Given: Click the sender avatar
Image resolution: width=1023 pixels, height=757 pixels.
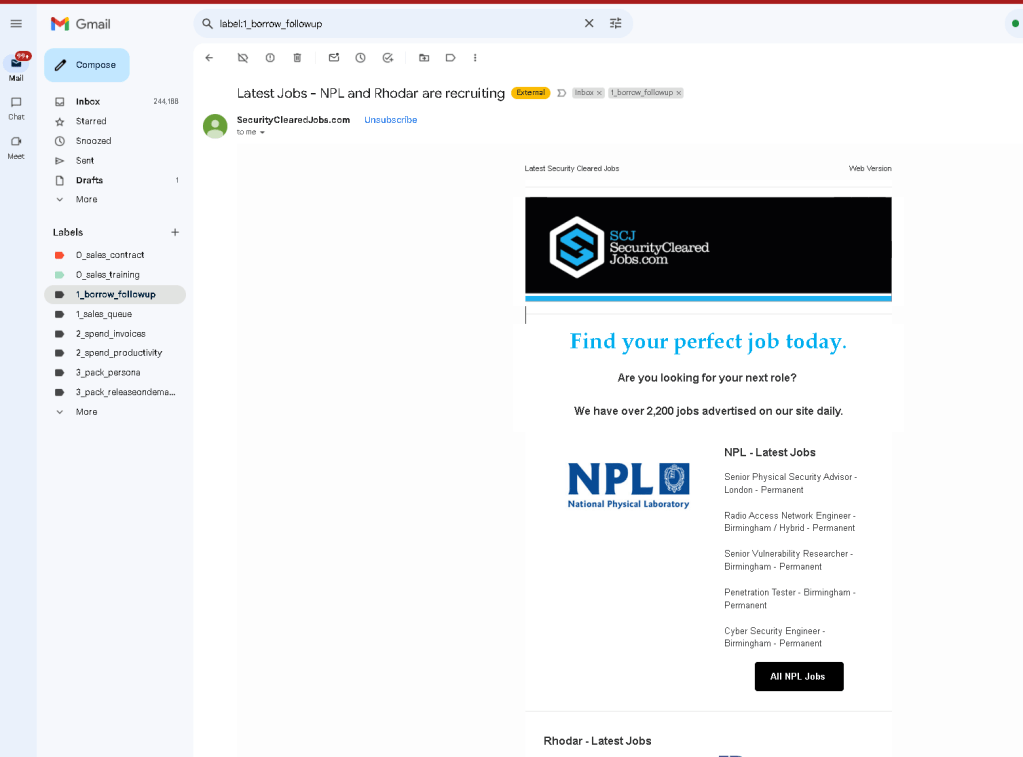Looking at the screenshot, I should pos(215,126).
